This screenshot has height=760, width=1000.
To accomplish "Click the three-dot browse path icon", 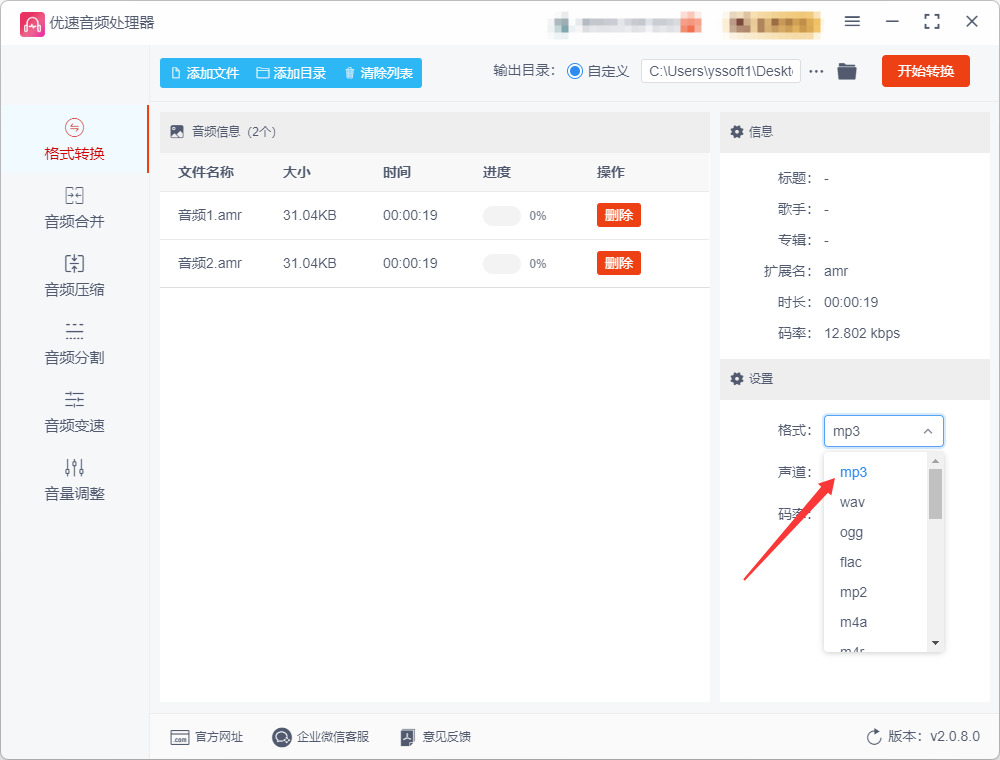I will pos(816,71).
